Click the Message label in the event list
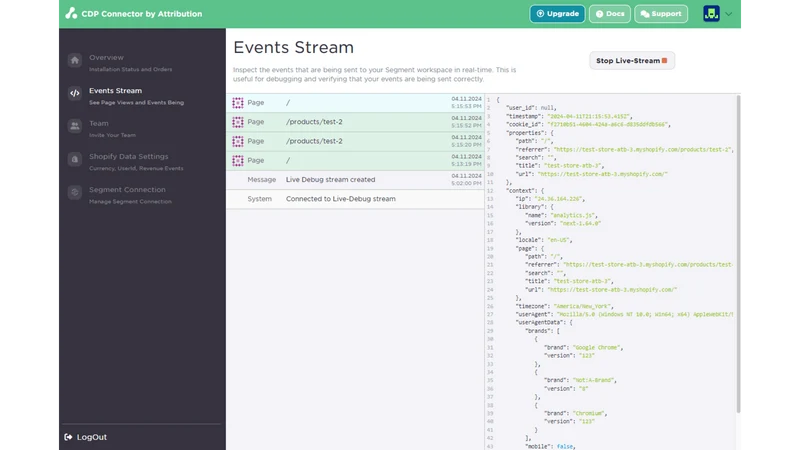 (261, 180)
